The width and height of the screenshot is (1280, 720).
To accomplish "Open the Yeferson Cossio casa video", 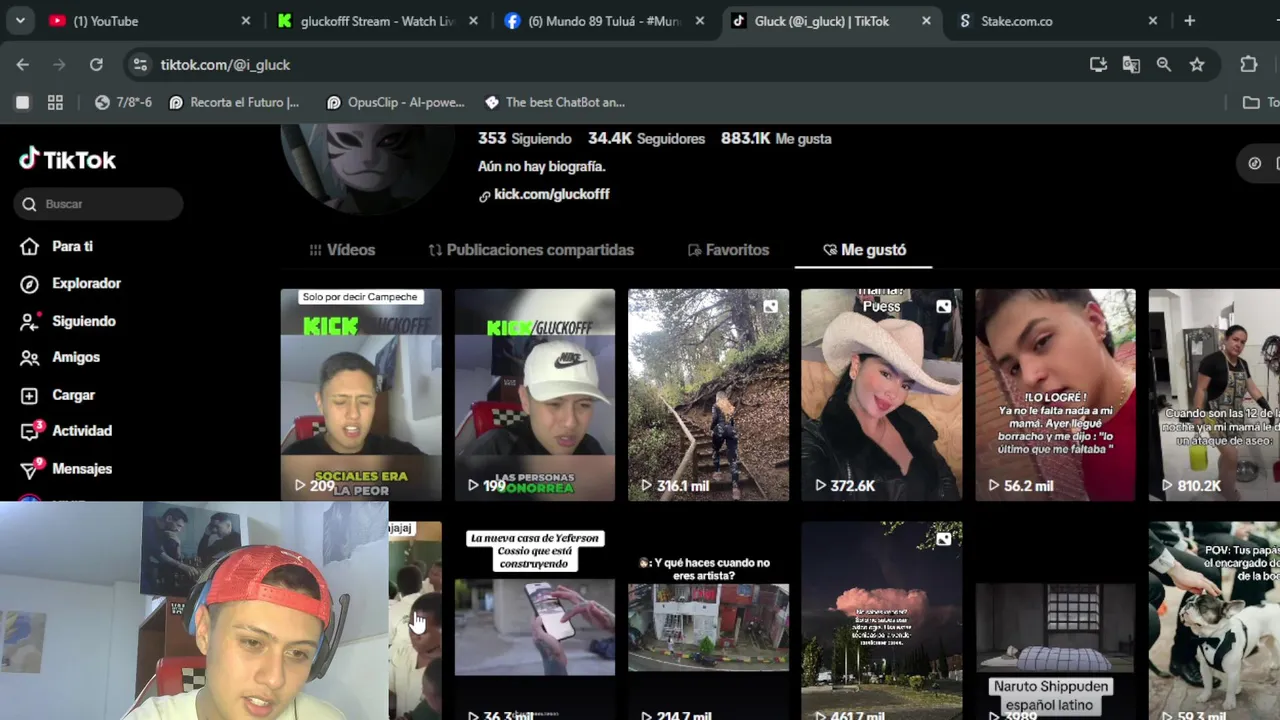I will 535,620.
